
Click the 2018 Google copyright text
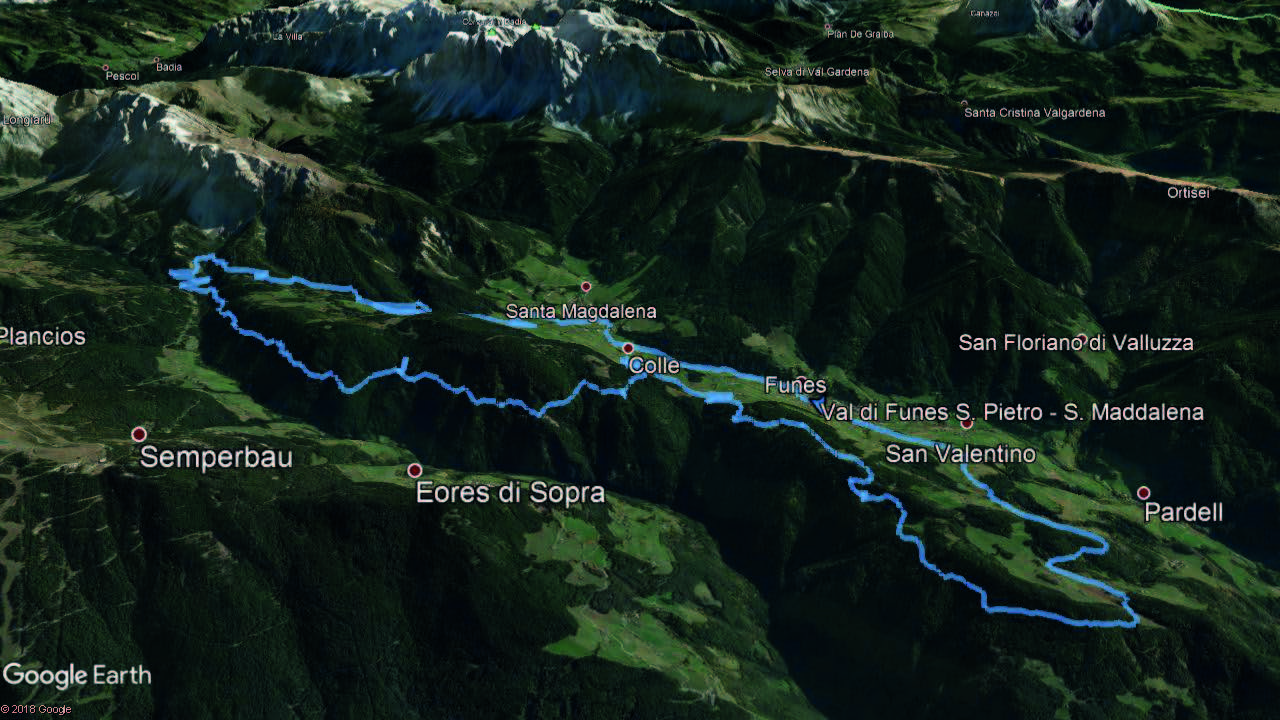[x=36, y=710]
